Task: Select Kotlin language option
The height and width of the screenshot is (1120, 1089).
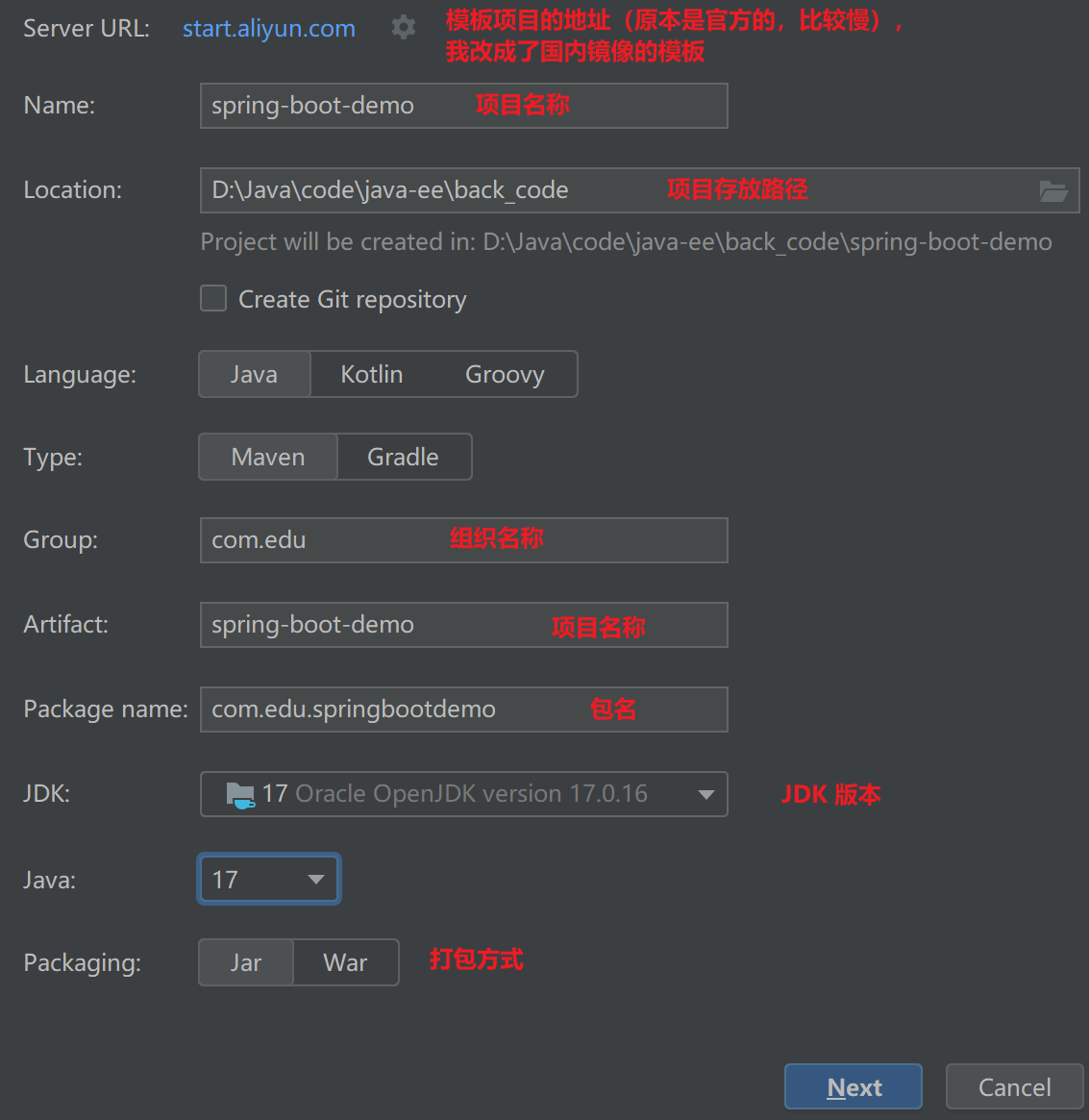Action: [371, 374]
